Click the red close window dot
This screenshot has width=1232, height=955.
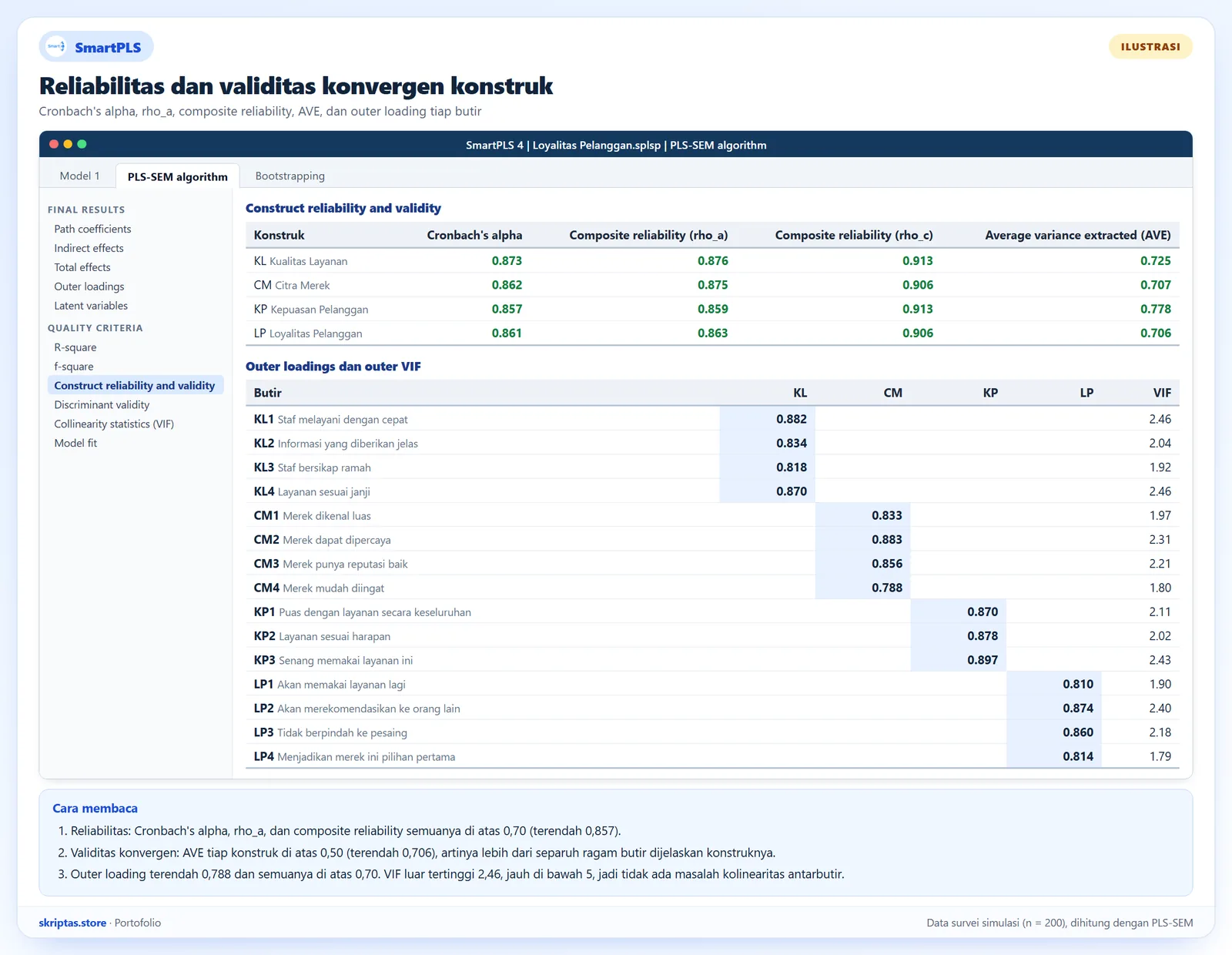pyautogui.click(x=54, y=144)
